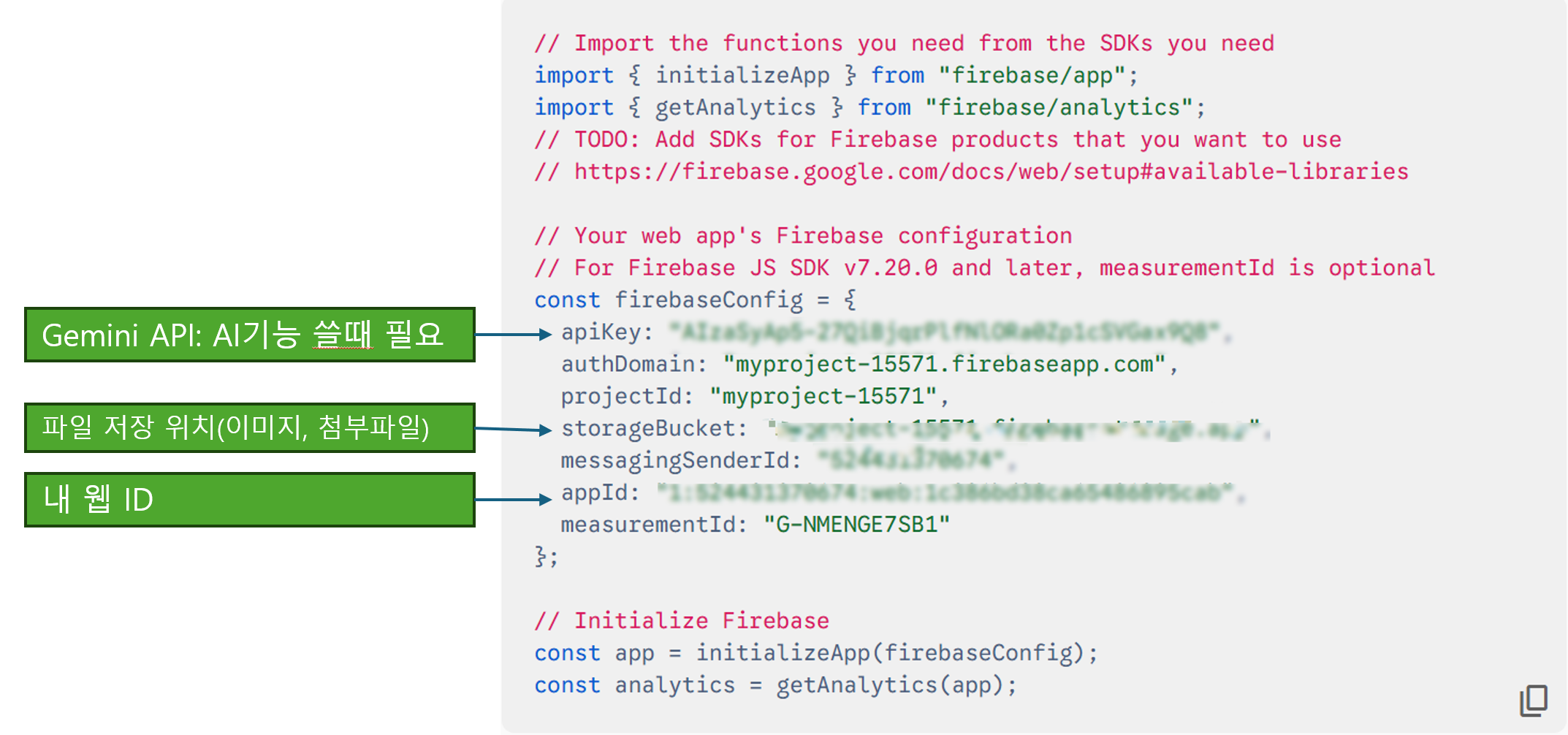The height and width of the screenshot is (735, 1568).
Task: Click the "getAnalytics" import name
Action: pos(735,107)
